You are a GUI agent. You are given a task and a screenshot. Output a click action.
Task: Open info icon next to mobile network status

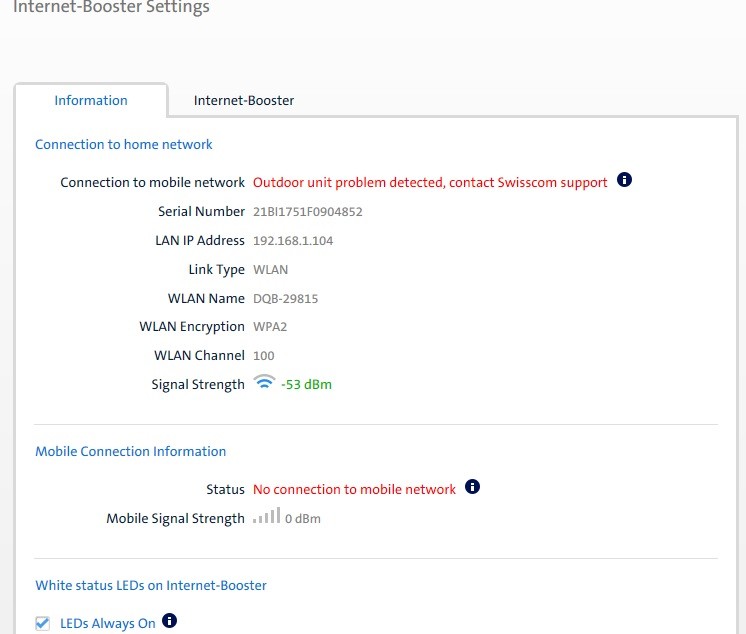(473, 488)
